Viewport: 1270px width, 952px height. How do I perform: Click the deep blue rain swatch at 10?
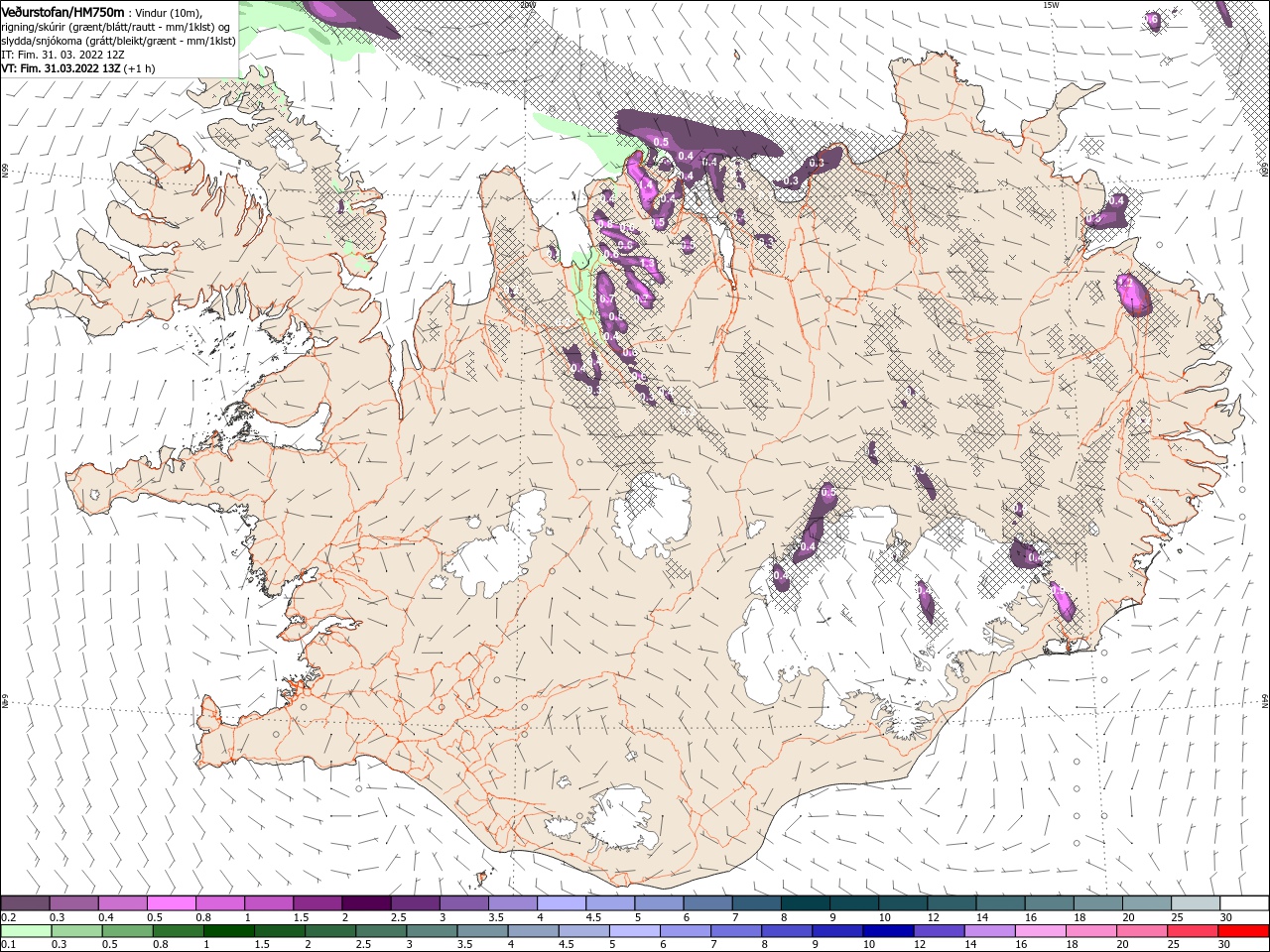click(887, 931)
